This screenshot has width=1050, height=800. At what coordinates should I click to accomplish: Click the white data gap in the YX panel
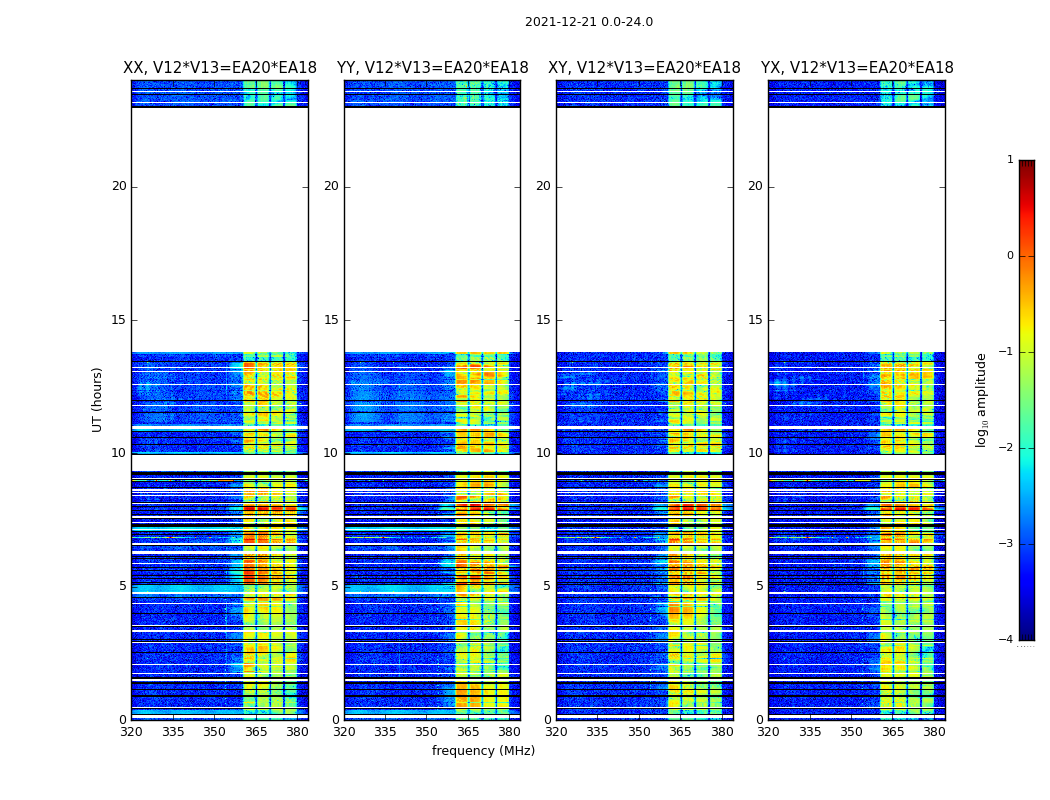click(857, 230)
